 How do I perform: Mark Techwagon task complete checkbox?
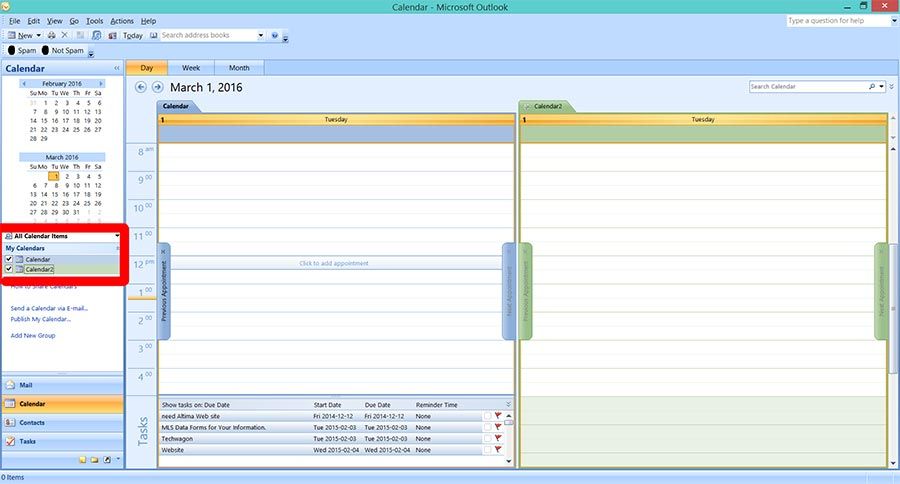click(487, 439)
